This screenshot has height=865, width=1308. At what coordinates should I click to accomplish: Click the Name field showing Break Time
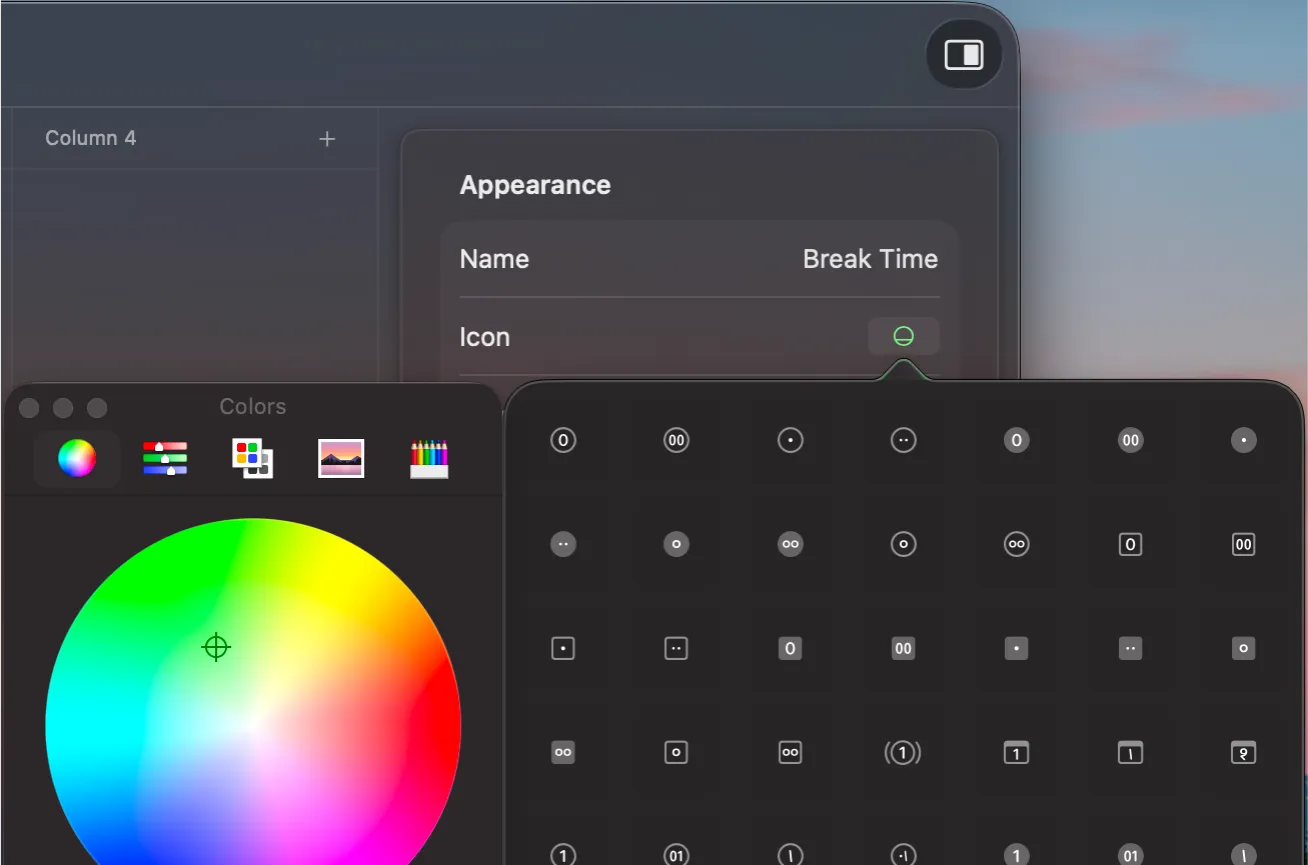(x=870, y=259)
